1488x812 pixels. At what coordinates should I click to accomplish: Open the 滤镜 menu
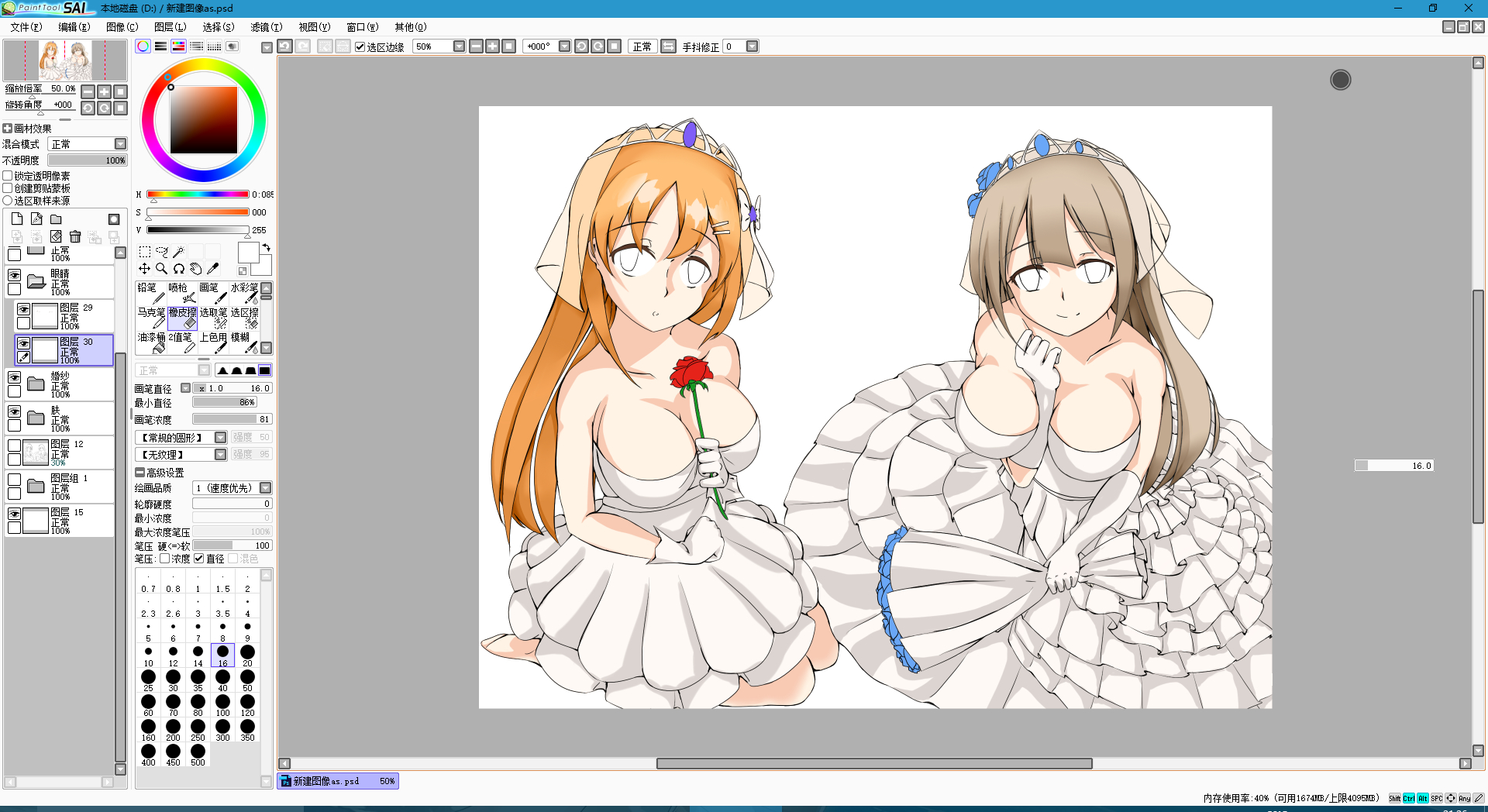(x=266, y=27)
